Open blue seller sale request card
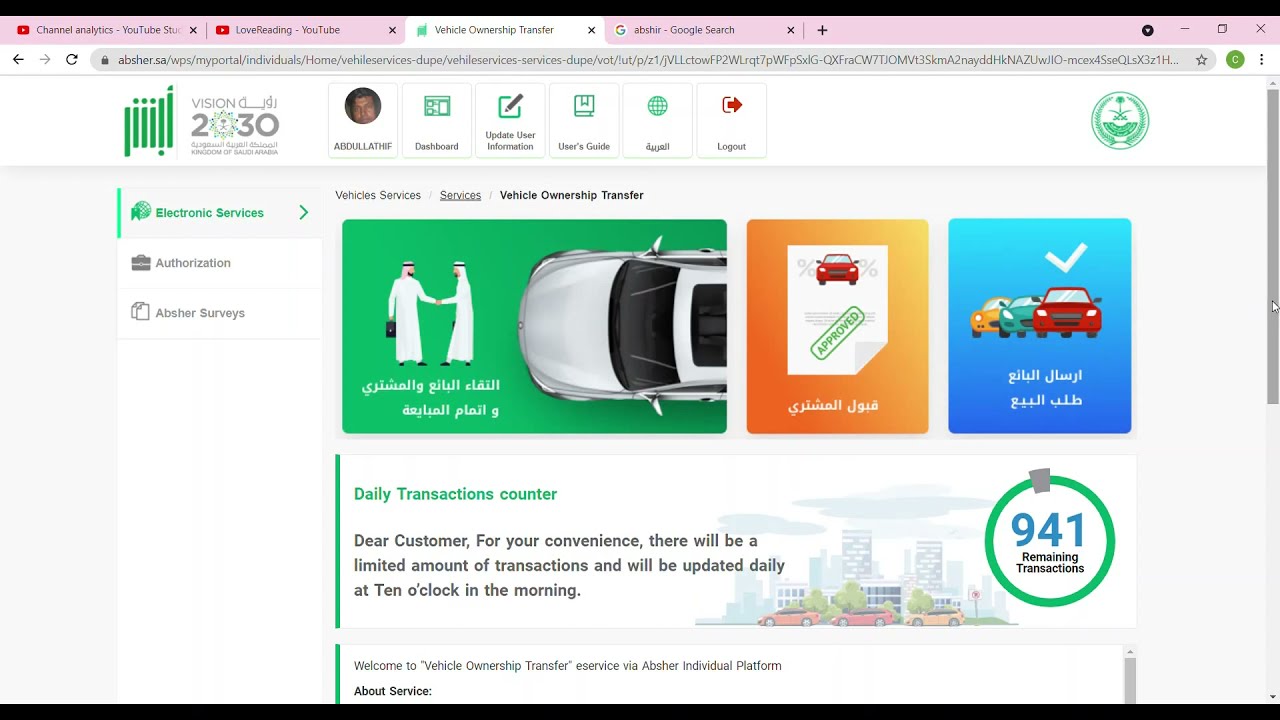This screenshot has height=720, width=1280. pyautogui.click(x=1040, y=327)
